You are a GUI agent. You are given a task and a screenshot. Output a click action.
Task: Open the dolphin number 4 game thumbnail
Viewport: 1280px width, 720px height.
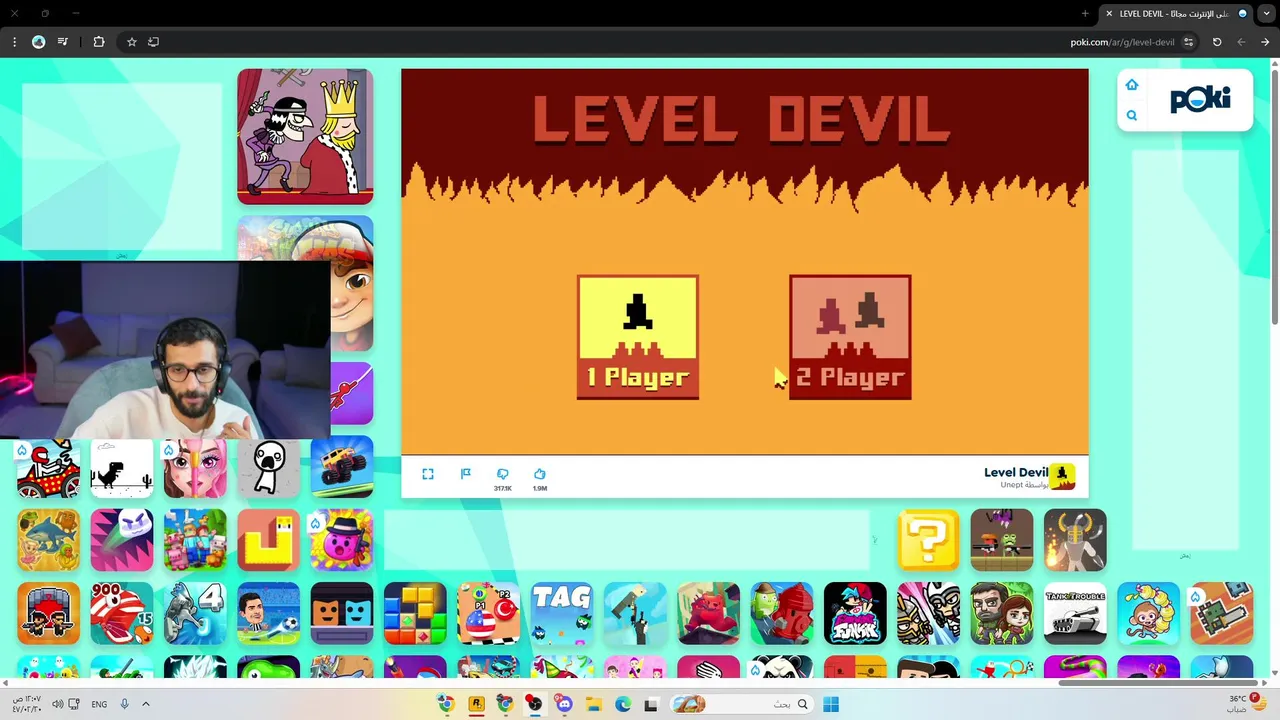195,614
